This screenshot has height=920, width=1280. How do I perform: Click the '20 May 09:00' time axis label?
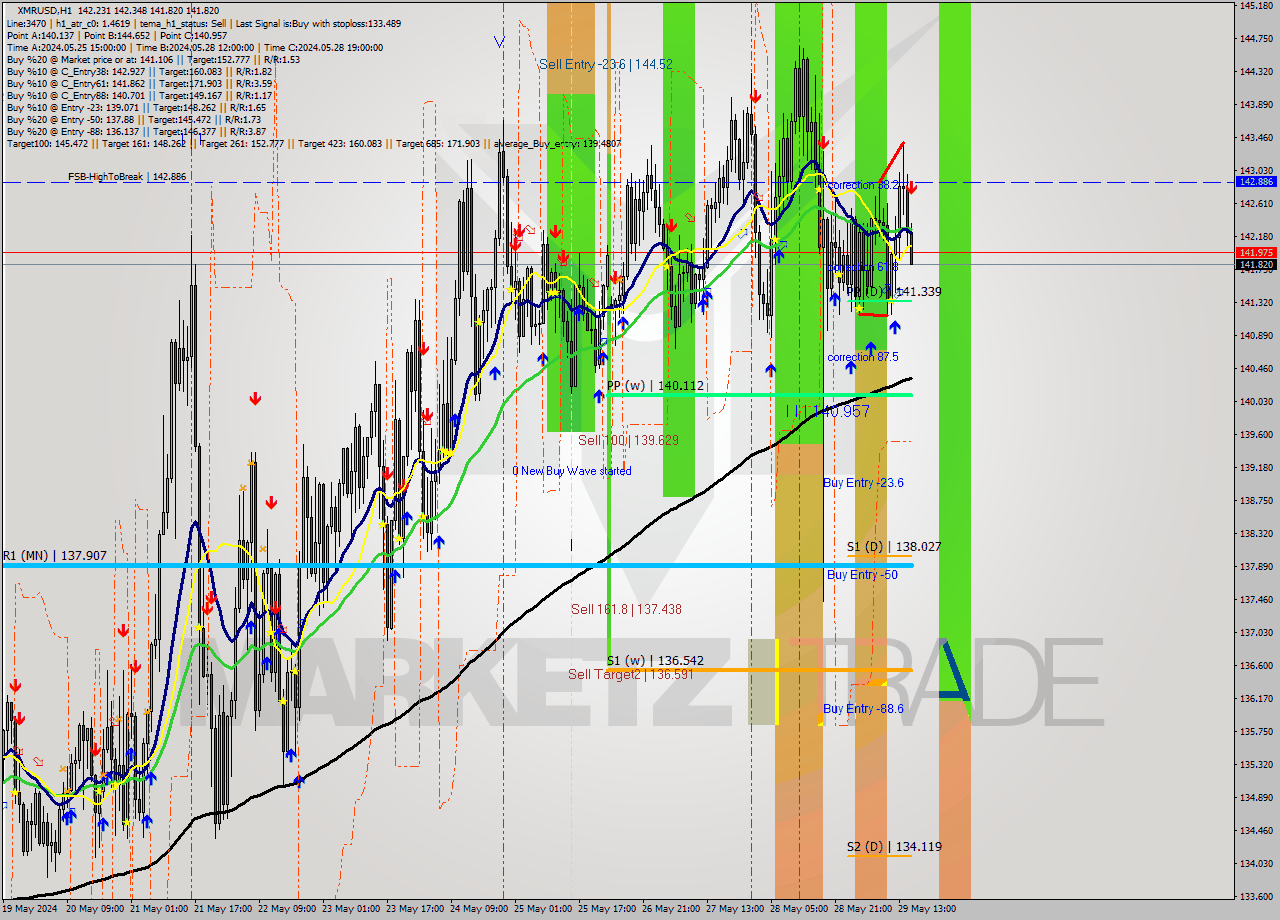[x=95, y=909]
